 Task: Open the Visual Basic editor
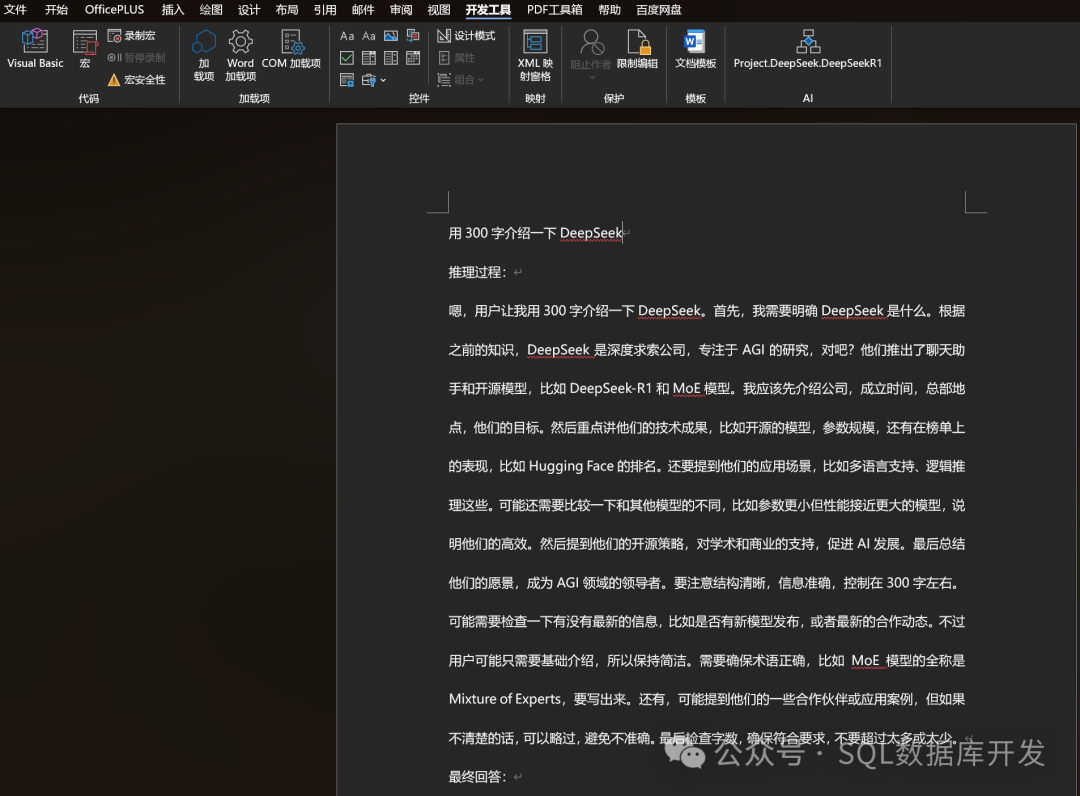pyautogui.click(x=35, y=49)
